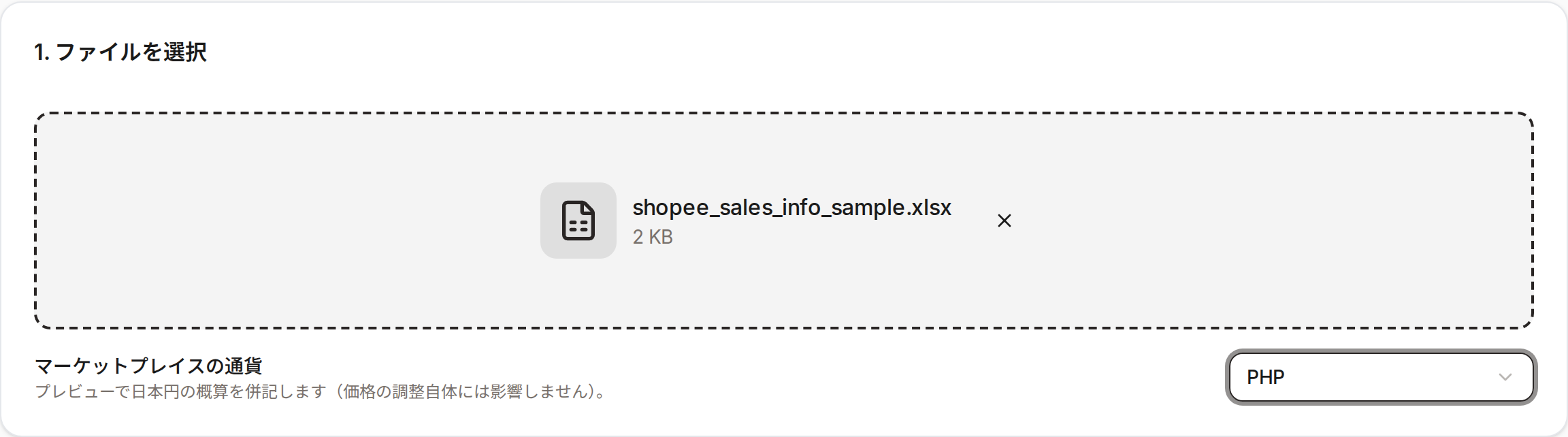
Task: Open the PHP currency dropdown
Action: tap(1381, 377)
